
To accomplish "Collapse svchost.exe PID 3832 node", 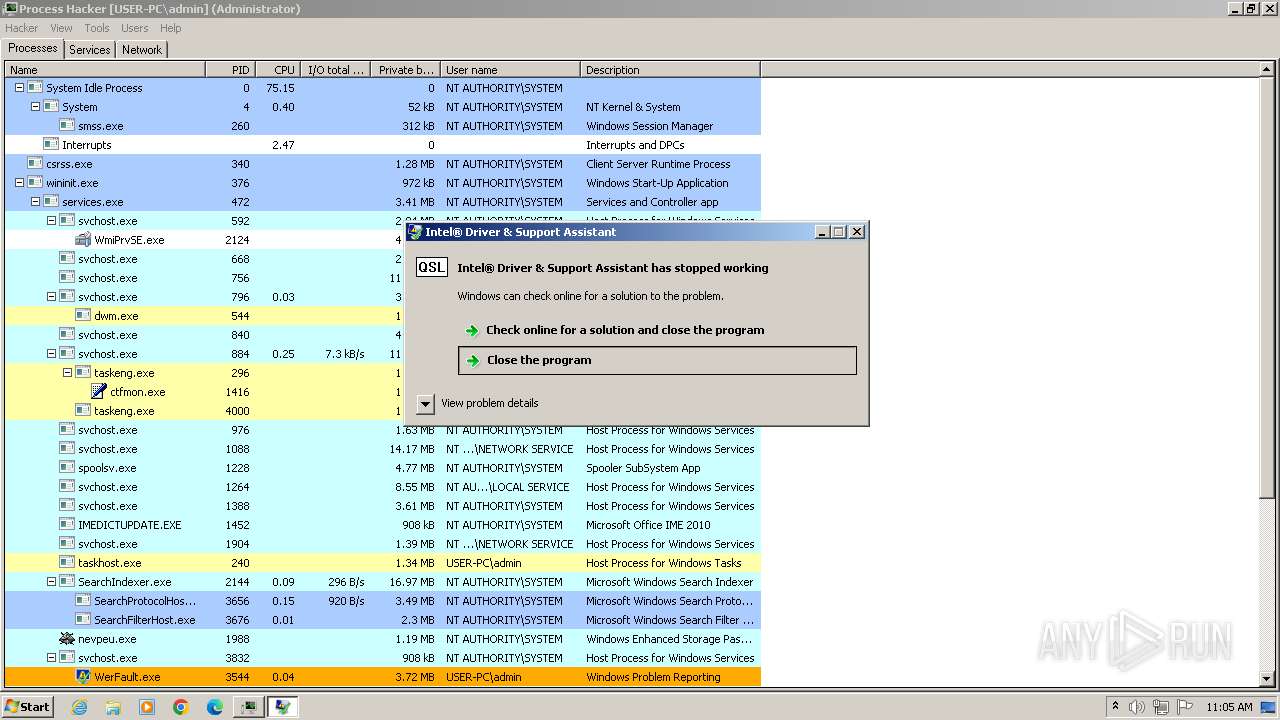I will 51,658.
